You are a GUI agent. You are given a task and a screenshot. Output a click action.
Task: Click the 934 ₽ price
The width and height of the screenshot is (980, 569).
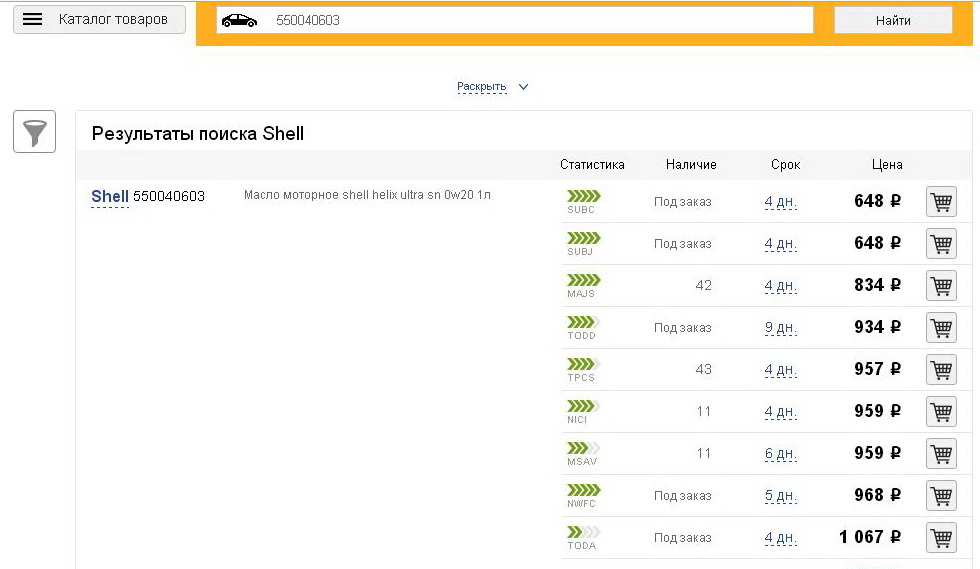click(878, 327)
